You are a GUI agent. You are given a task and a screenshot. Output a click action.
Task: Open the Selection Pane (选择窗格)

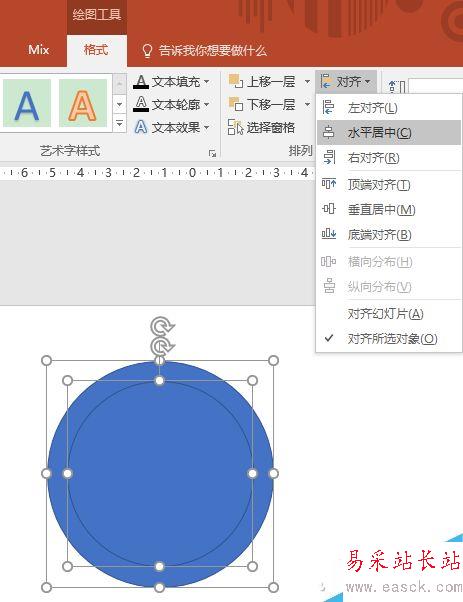tap(262, 127)
